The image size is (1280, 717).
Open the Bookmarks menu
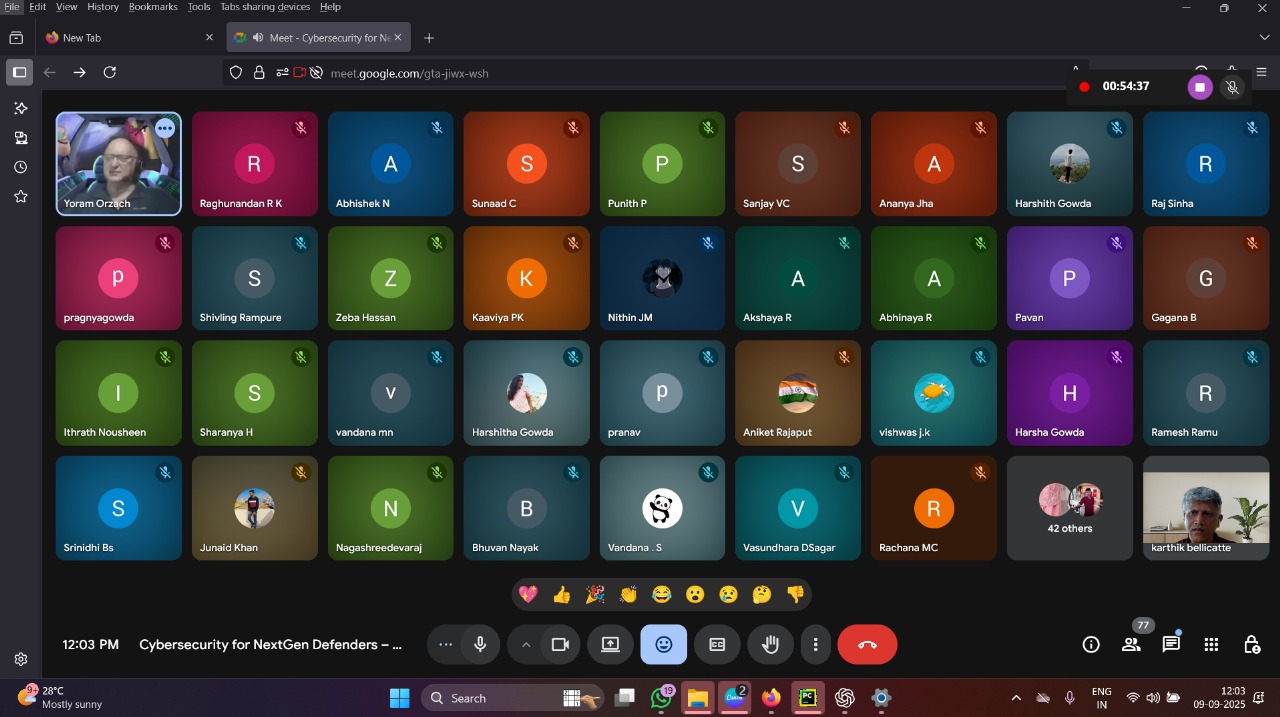tap(153, 7)
